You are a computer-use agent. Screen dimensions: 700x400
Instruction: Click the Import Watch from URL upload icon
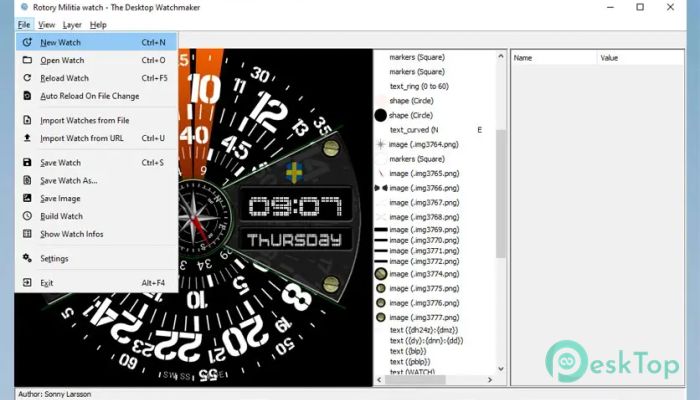[27, 138]
